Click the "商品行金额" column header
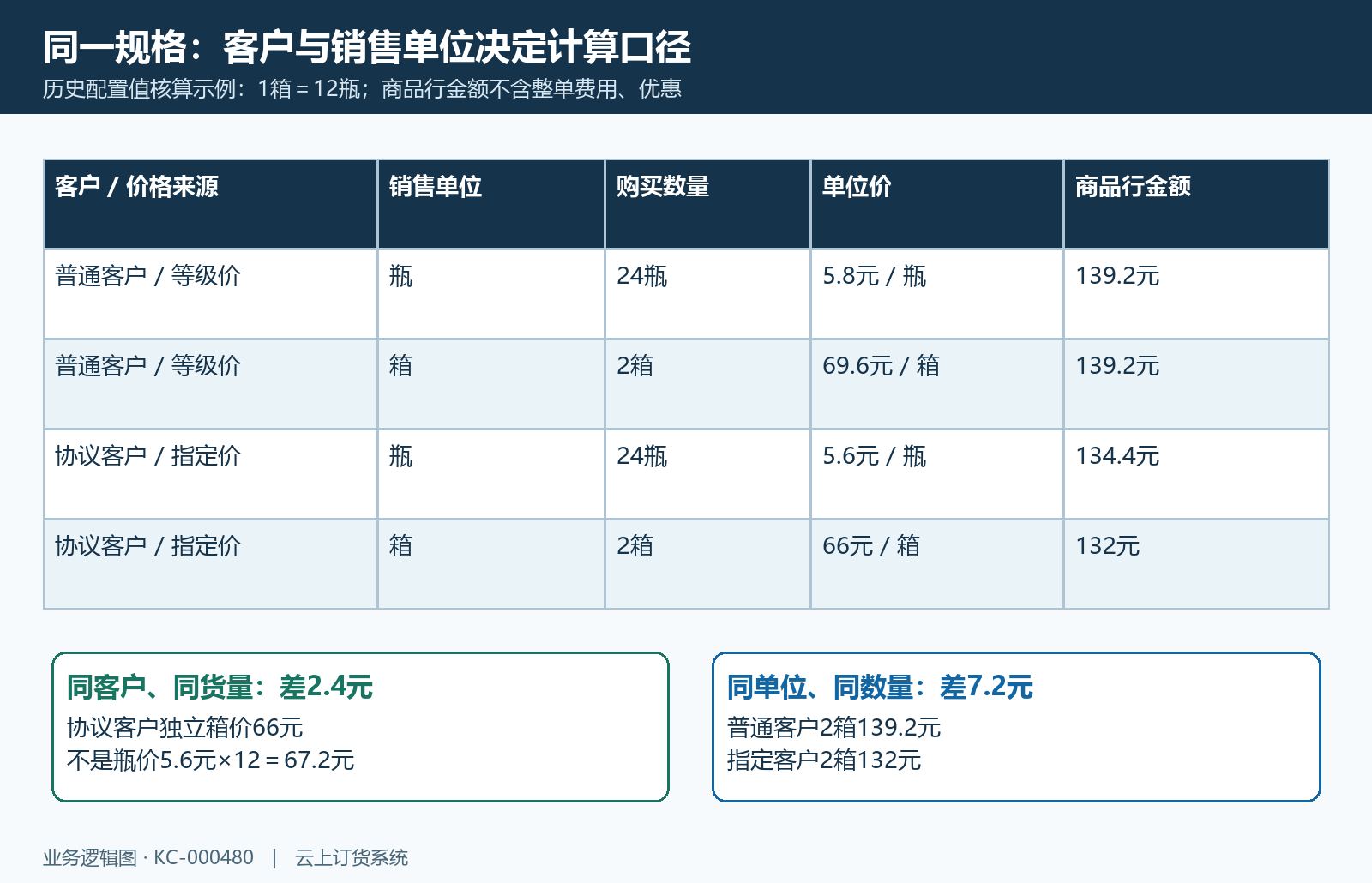This screenshot has height=883, width=1372. coord(1134,186)
